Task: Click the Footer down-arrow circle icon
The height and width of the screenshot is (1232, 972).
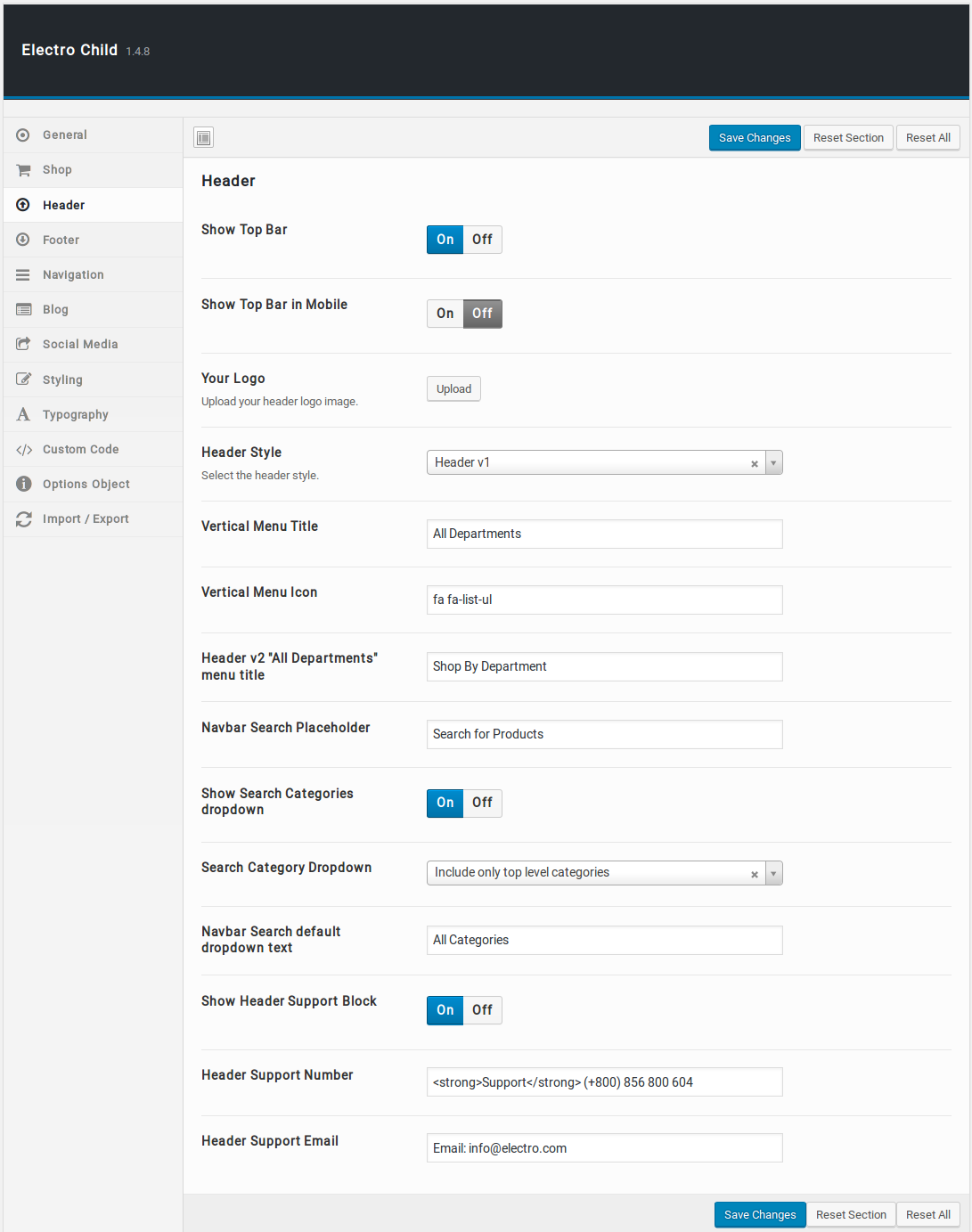Action: click(23, 240)
